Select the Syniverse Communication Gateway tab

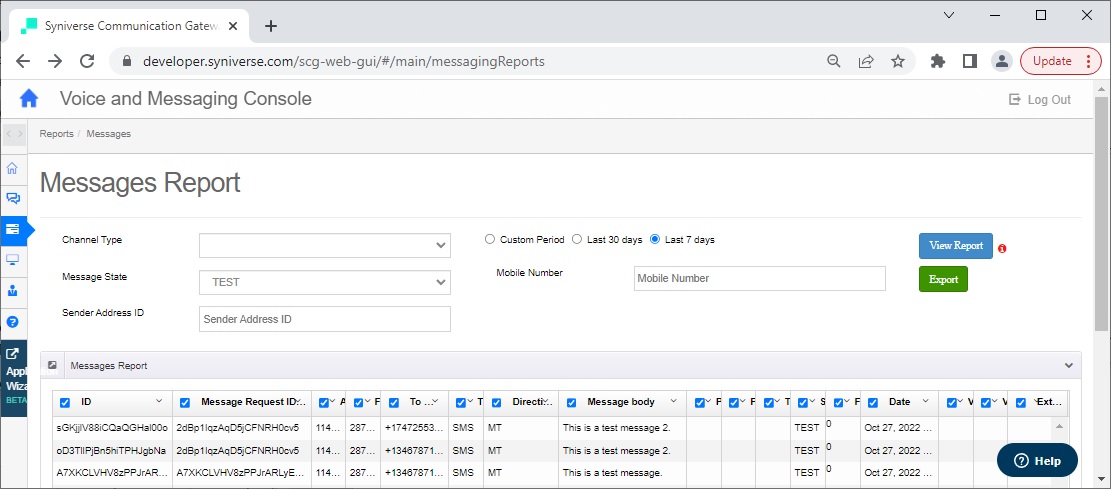click(x=128, y=26)
